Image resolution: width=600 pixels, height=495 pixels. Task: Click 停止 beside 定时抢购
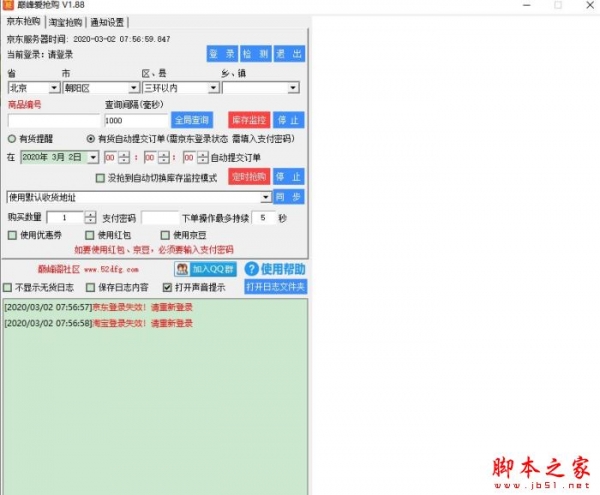pos(289,176)
